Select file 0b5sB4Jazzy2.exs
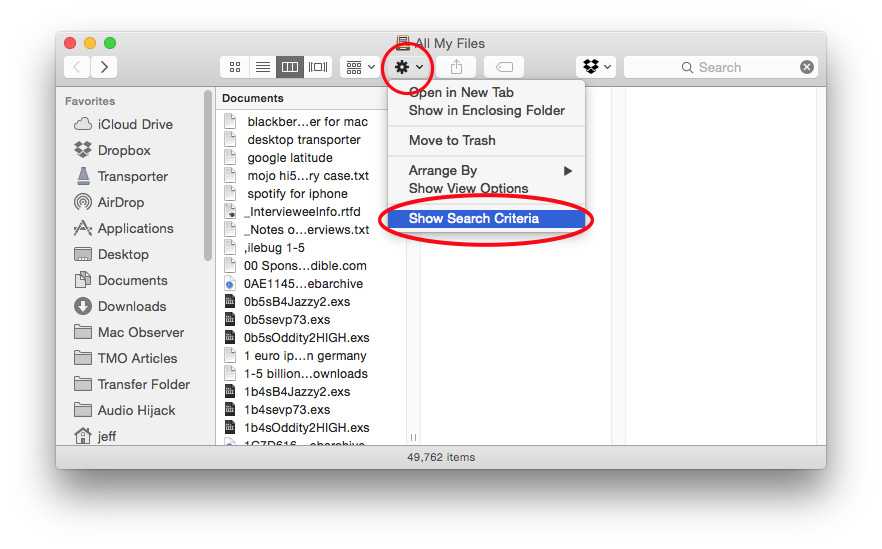 (287, 302)
